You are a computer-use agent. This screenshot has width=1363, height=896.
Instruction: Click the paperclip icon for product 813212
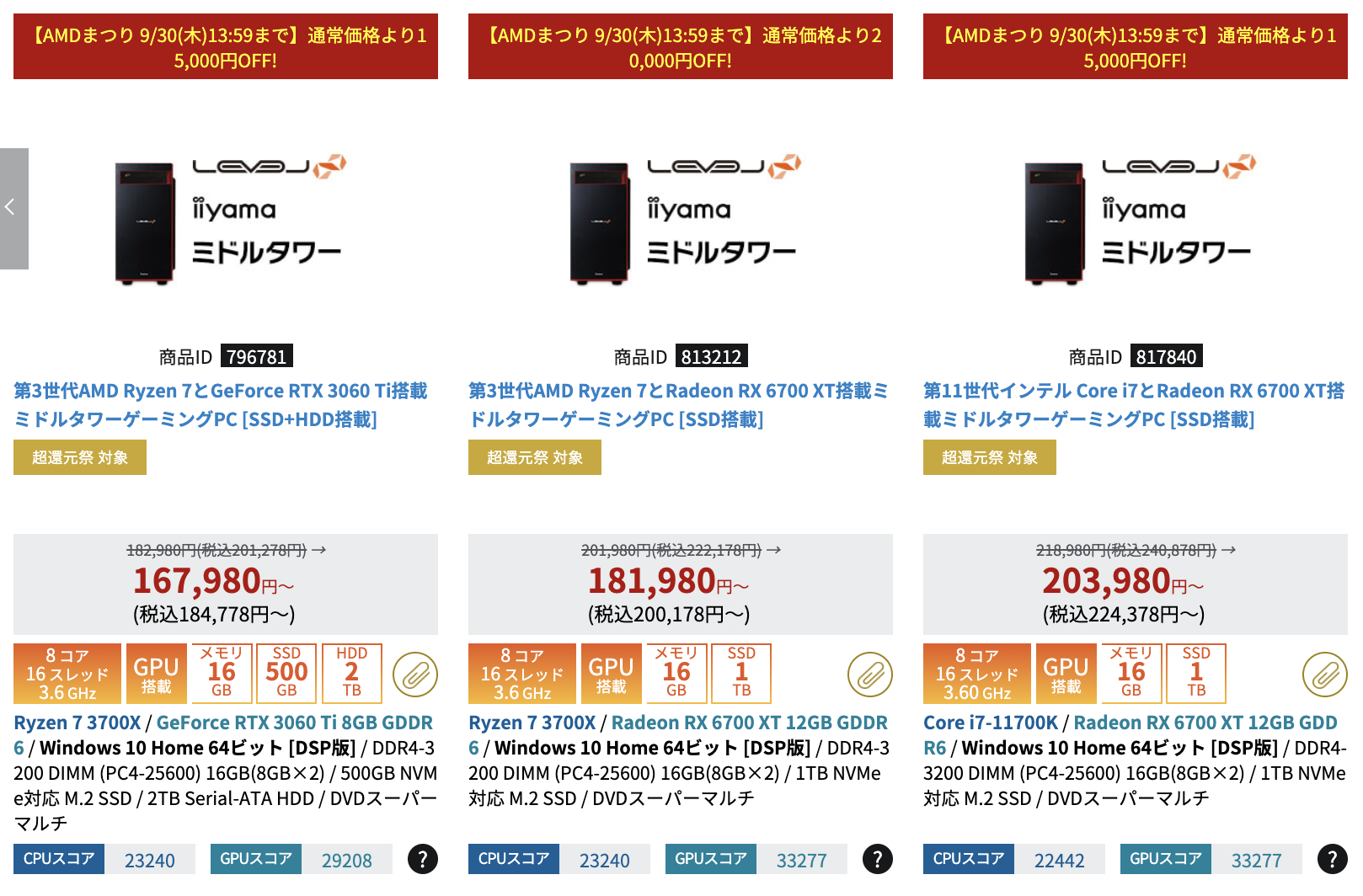pos(870,675)
